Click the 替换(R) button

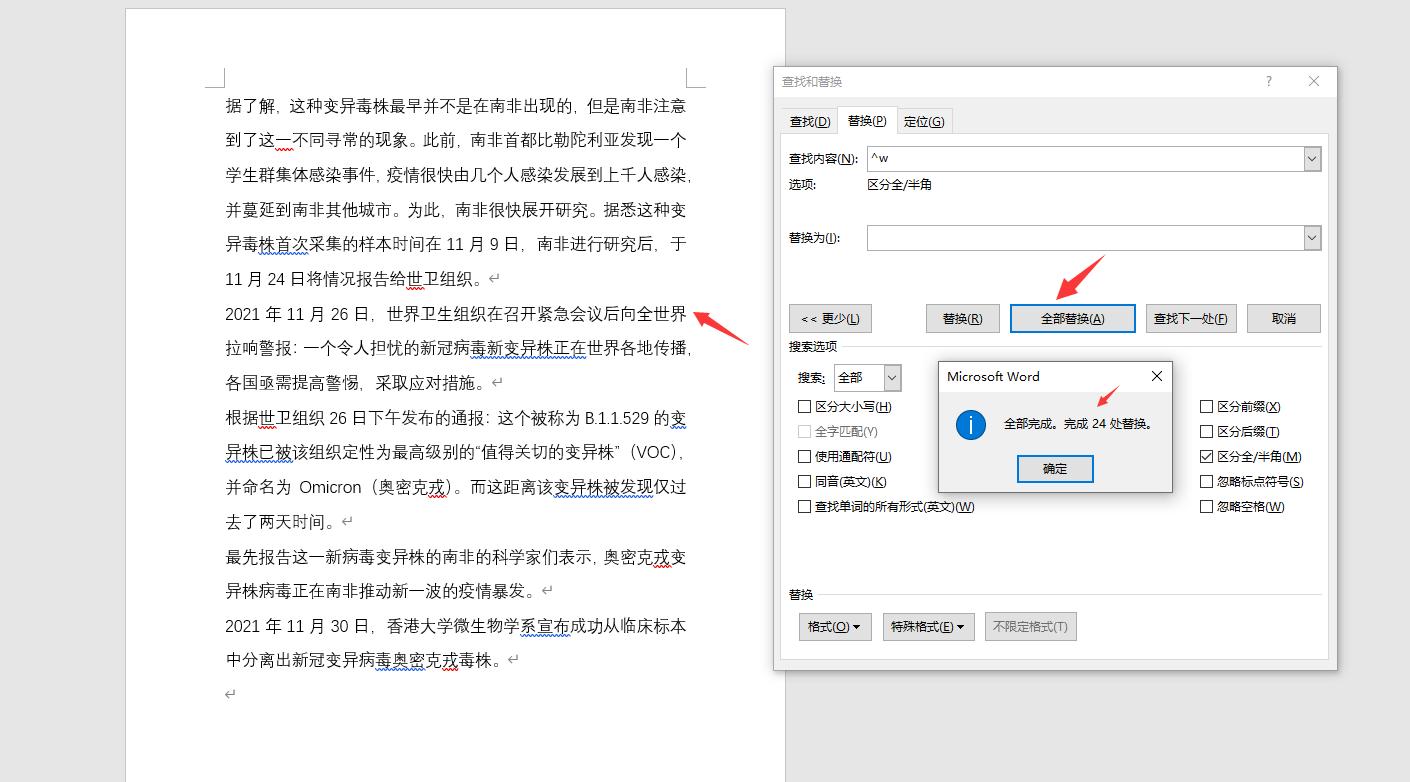[x=961, y=317]
